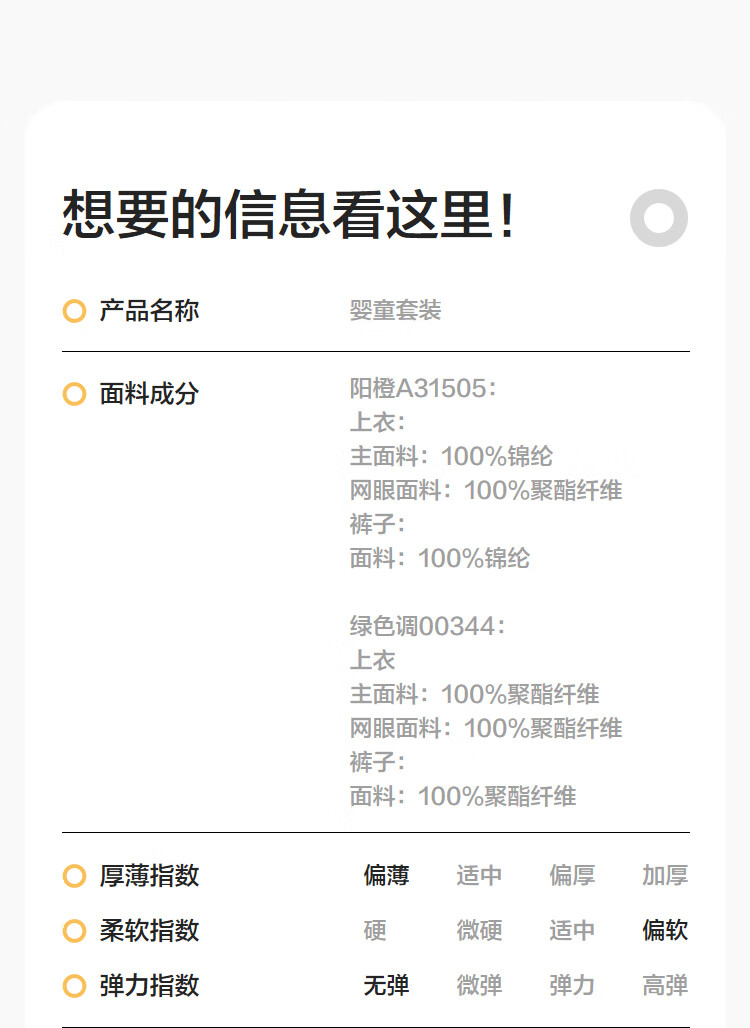This screenshot has height=1028, width=750.
Task: Click the orange circle beside 厚薄指数
Action: pyautogui.click(x=74, y=876)
